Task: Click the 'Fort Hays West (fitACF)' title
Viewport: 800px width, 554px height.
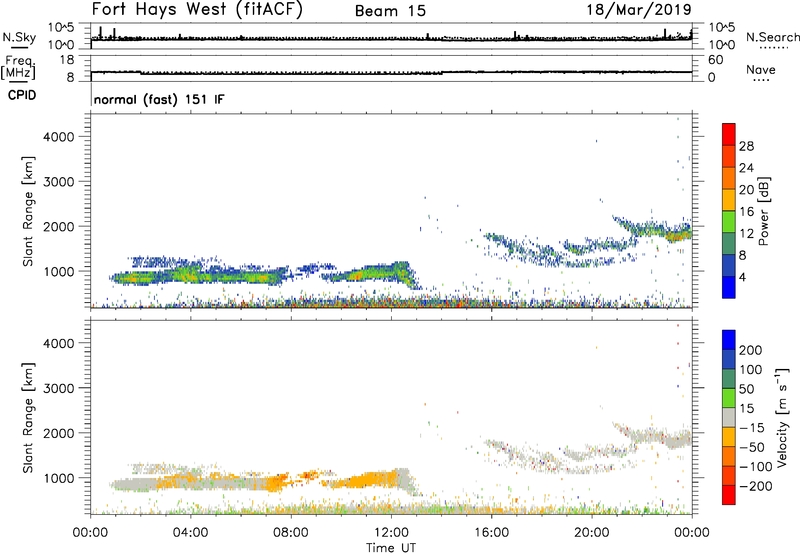Action: click(197, 10)
